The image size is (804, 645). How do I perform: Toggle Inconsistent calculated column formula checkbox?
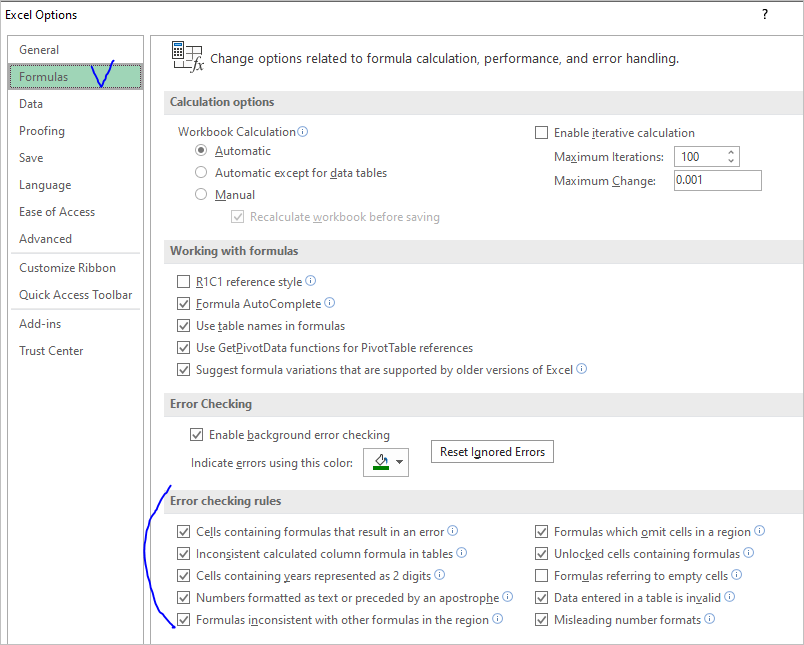(183, 554)
